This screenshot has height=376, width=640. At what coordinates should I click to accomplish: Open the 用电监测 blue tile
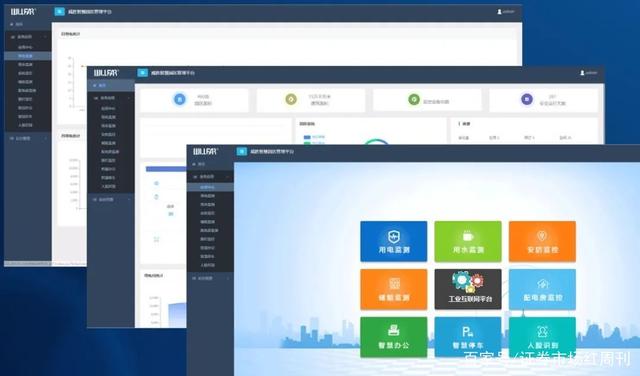click(393, 241)
